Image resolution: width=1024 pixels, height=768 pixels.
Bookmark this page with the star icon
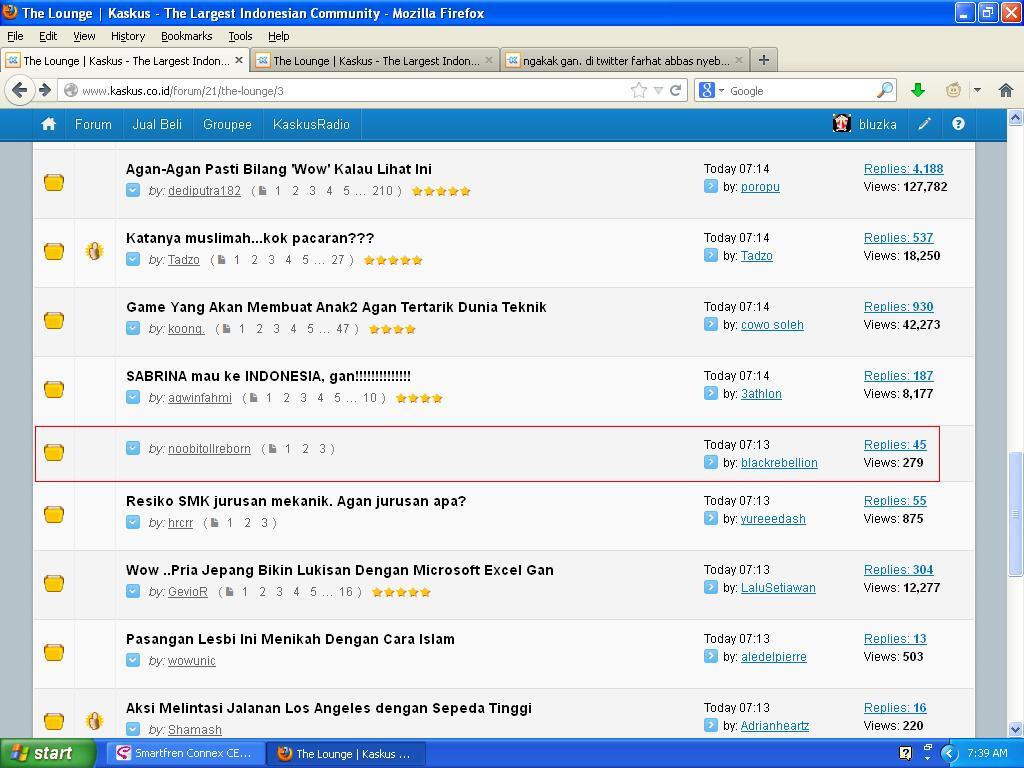638,90
